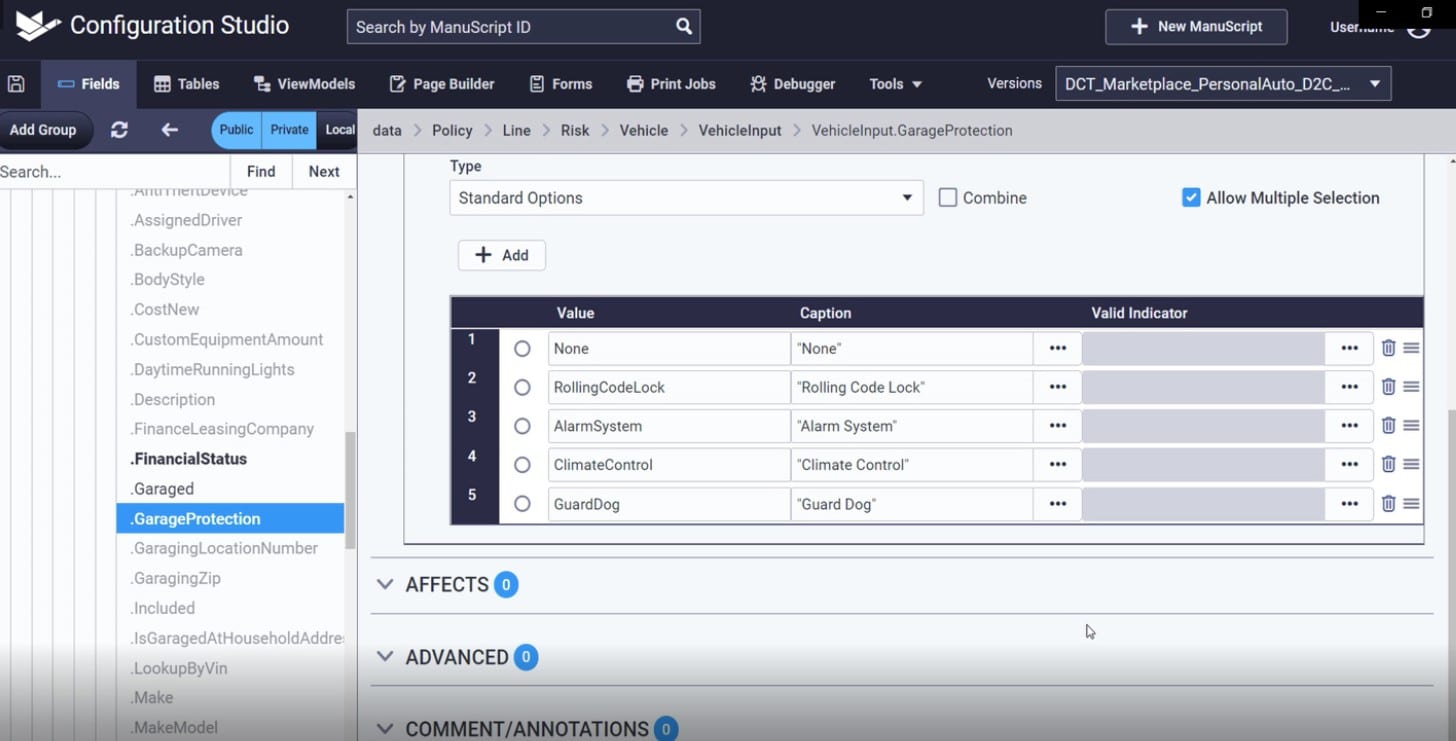Open caption ellipsis for "Climate Control"
Image resolution: width=1456 pixels, height=741 pixels.
coord(1057,465)
